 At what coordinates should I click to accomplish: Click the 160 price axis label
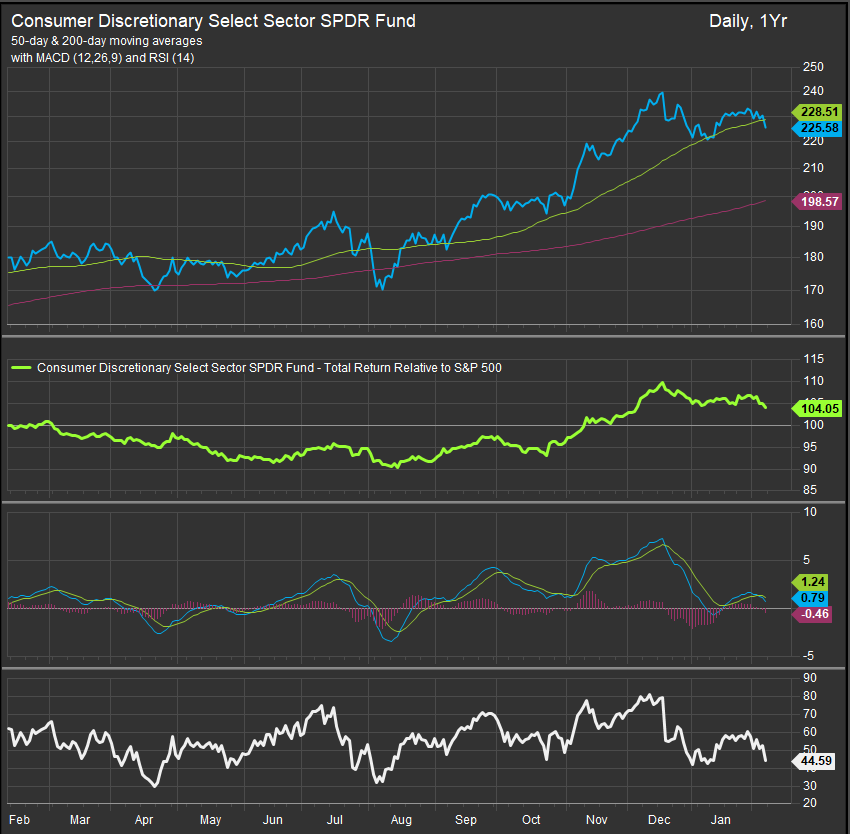[x=813, y=324]
